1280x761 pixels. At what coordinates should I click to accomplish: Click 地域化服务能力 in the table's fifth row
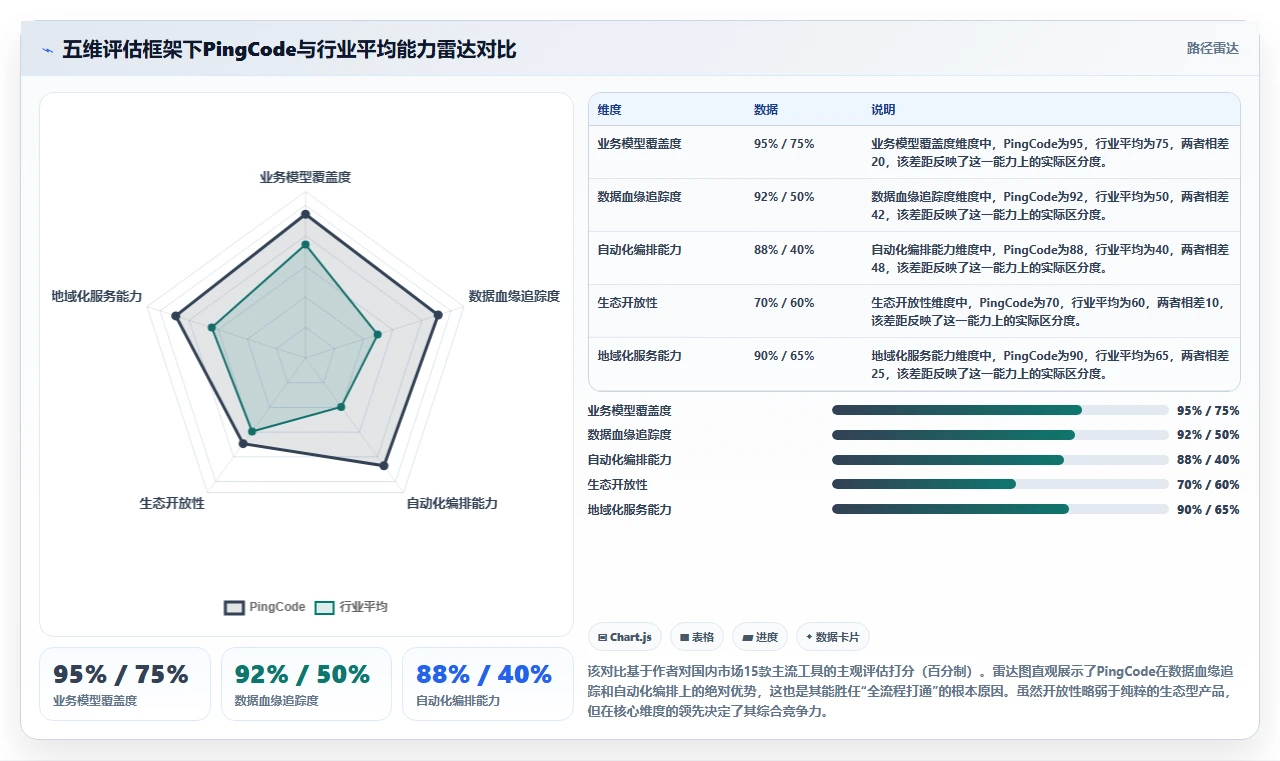(639, 356)
